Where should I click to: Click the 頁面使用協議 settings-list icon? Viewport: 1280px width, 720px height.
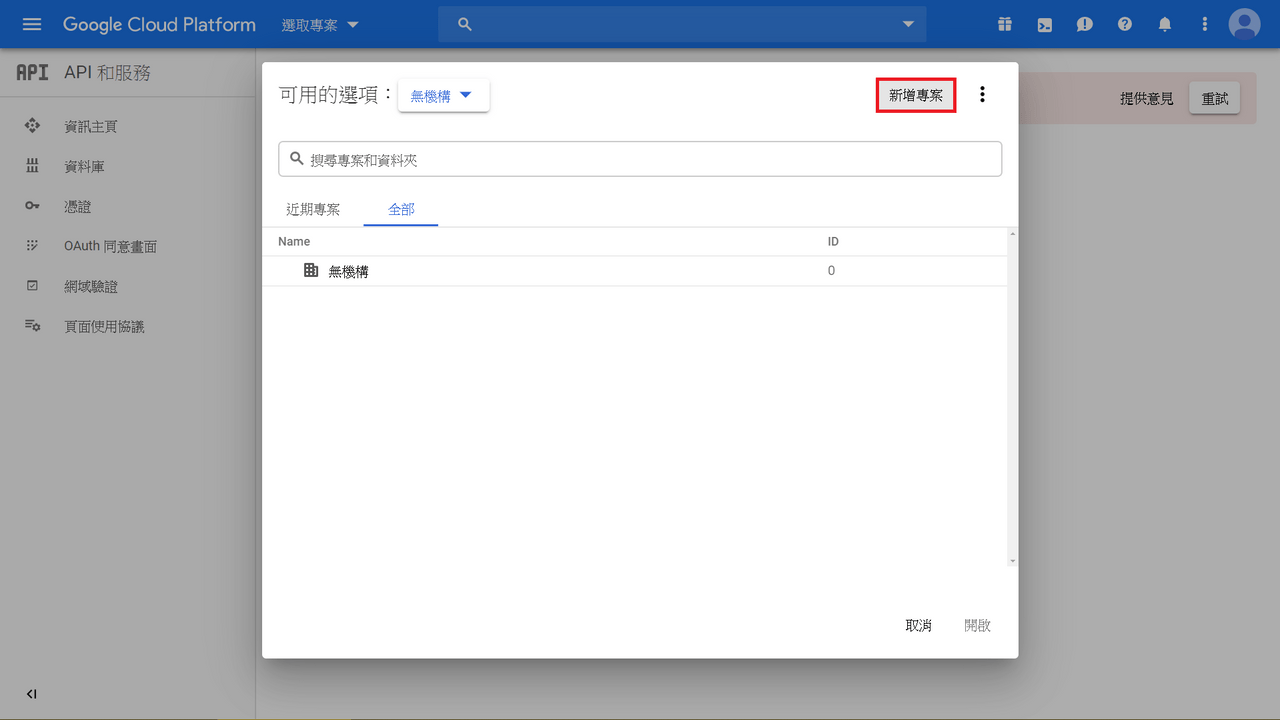(32, 326)
